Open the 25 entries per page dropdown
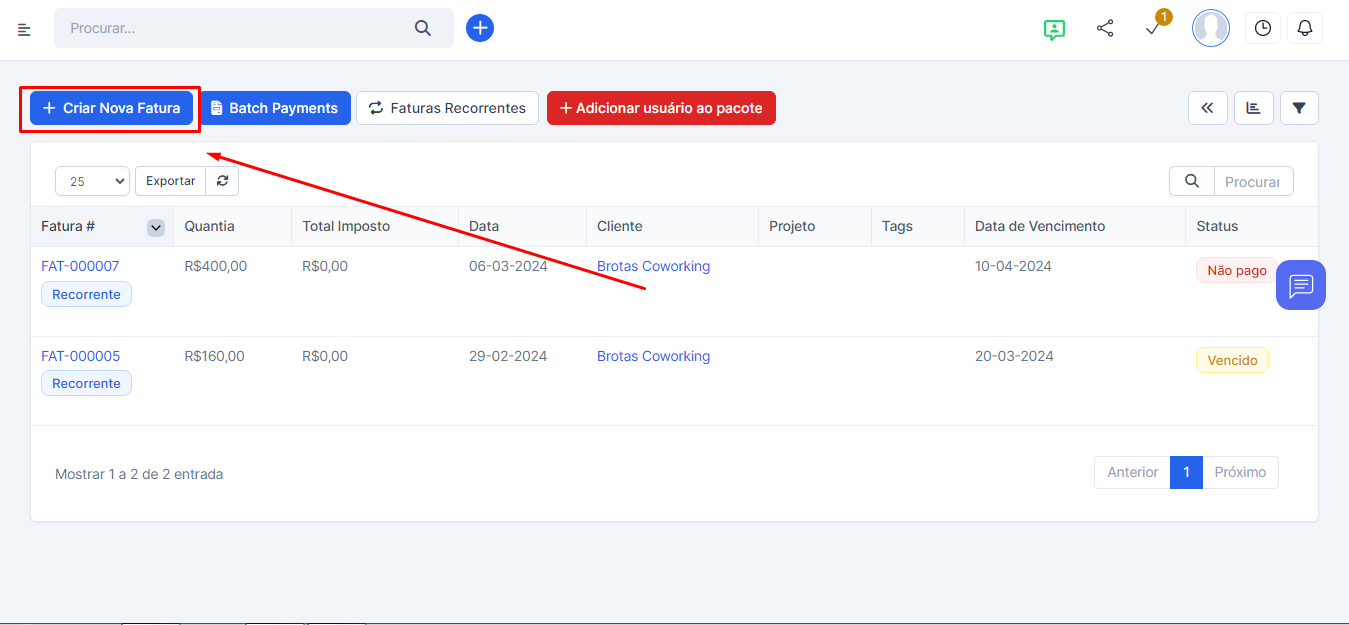 pyautogui.click(x=92, y=181)
